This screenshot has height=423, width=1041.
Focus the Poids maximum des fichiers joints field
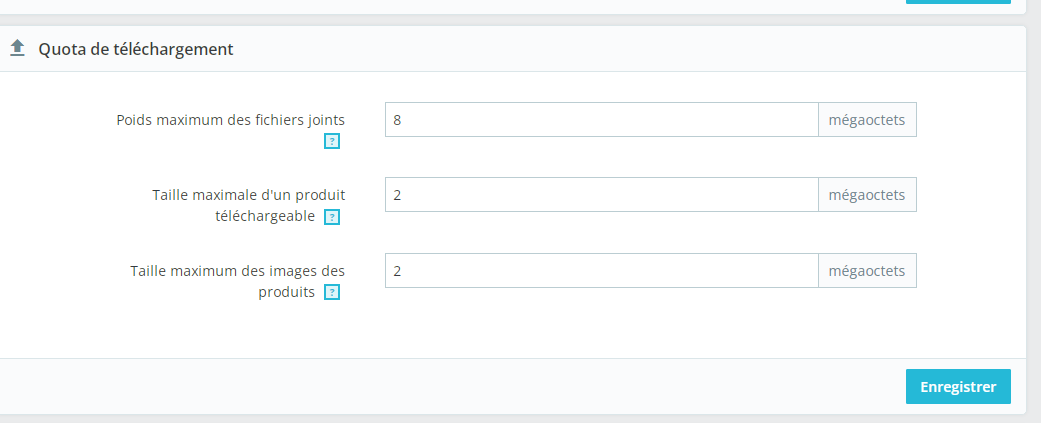tap(601, 120)
